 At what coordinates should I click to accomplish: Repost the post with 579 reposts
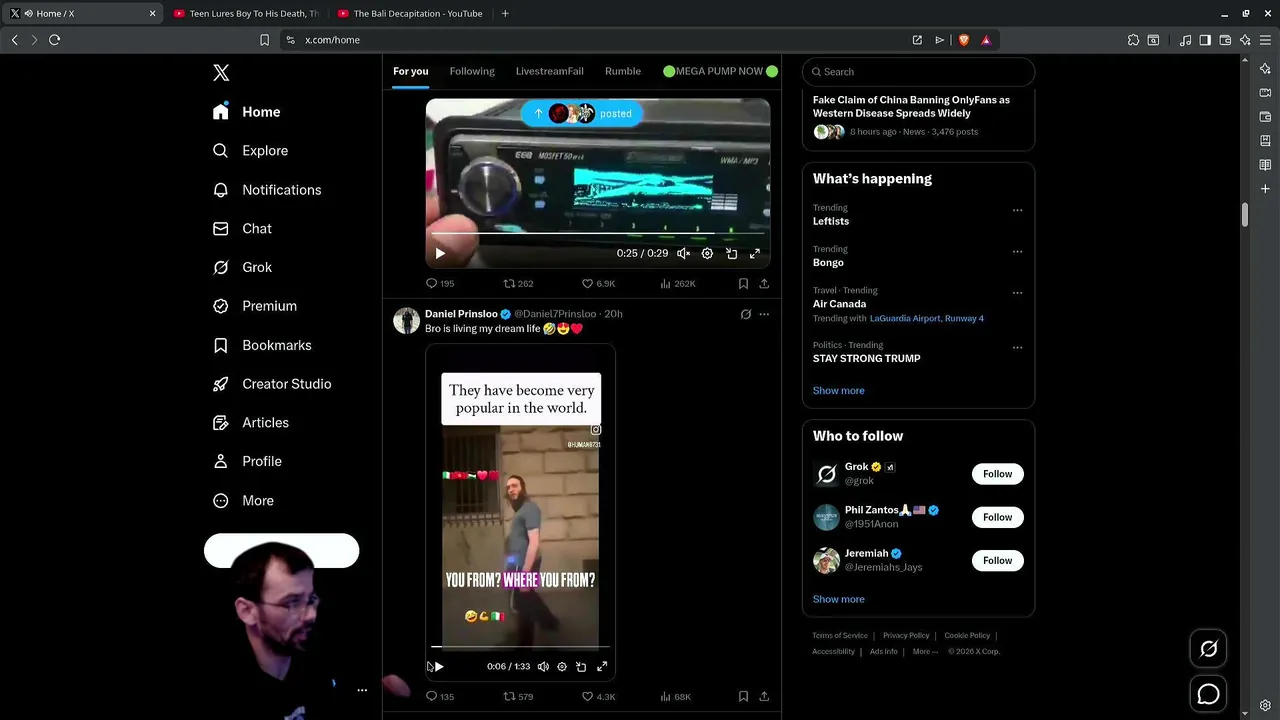[518, 697]
